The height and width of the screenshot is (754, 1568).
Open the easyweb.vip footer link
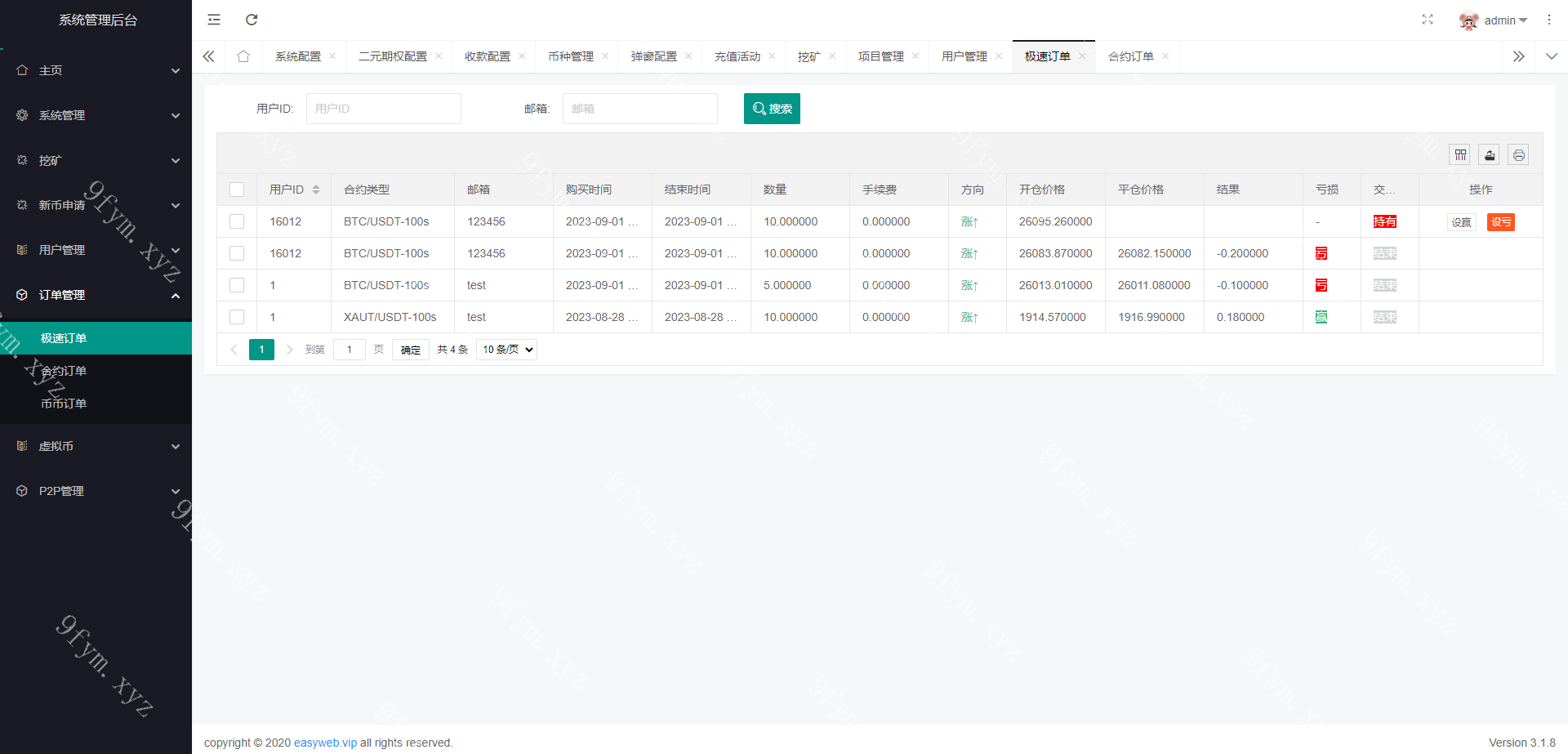point(325,743)
